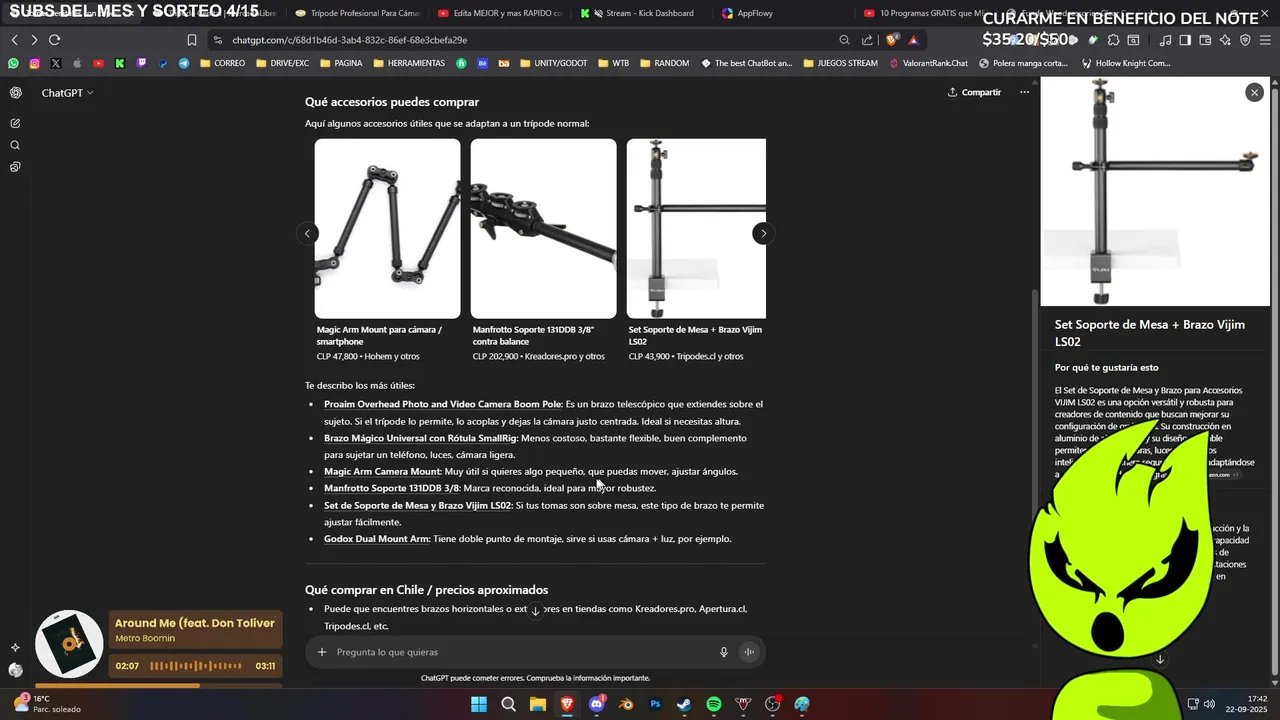
Task: Switch to the 10 Programas GRATIS tab
Action: click(x=925, y=13)
